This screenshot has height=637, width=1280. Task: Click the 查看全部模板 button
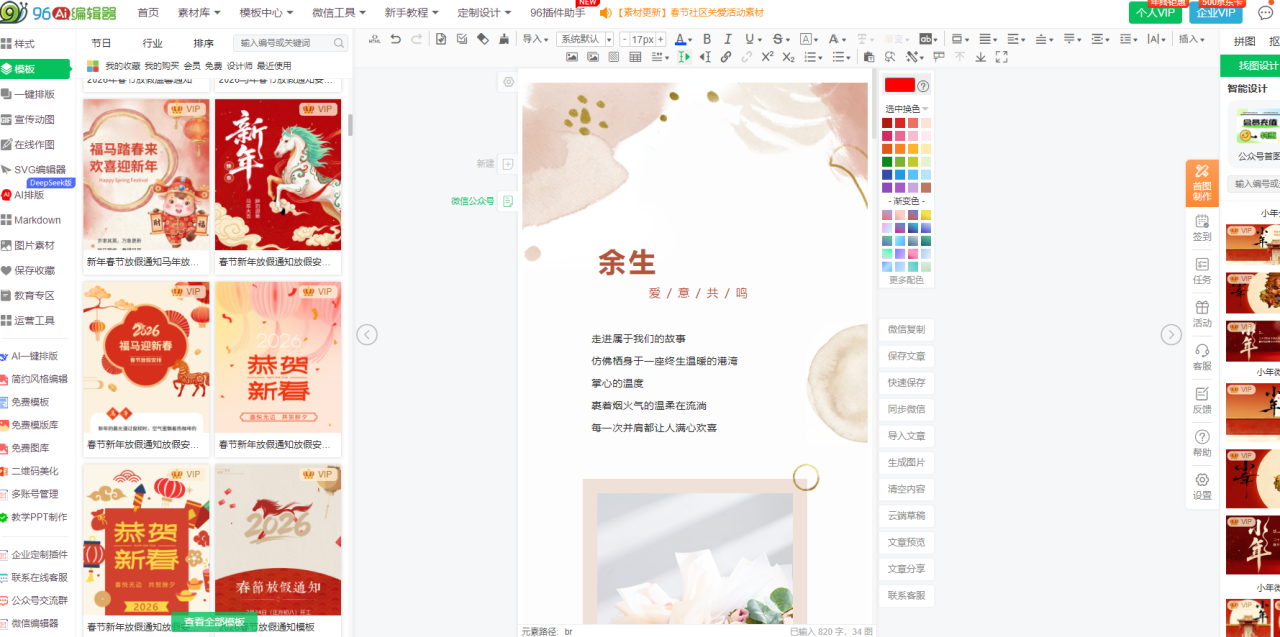215,622
